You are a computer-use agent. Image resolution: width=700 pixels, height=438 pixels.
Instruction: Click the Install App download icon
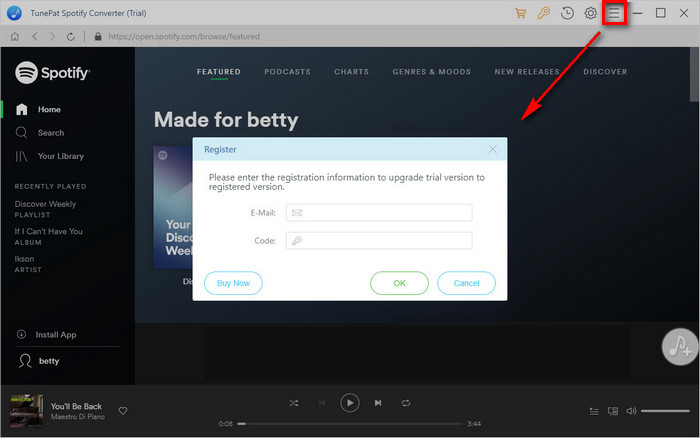21,334
